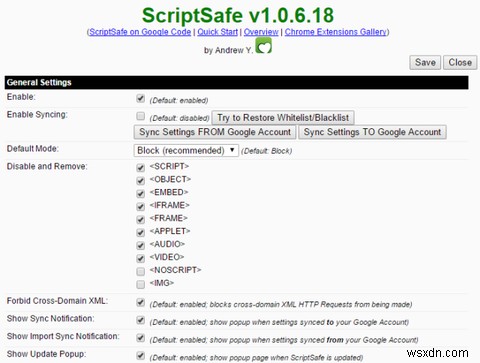Click the Default Mode label
Viewport: 480px width, 363px height.
[33, 149]
